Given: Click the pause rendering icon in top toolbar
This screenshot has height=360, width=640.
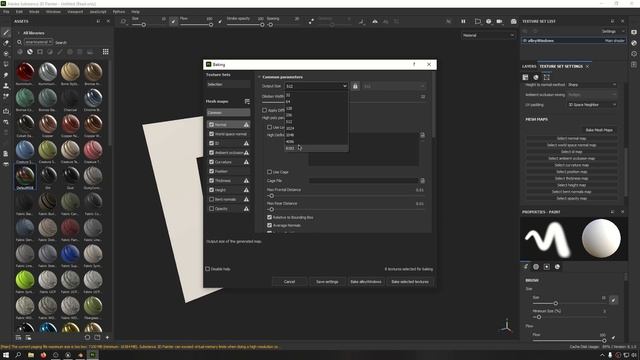Looking at the screenshot, I should [x=463, y=21].
